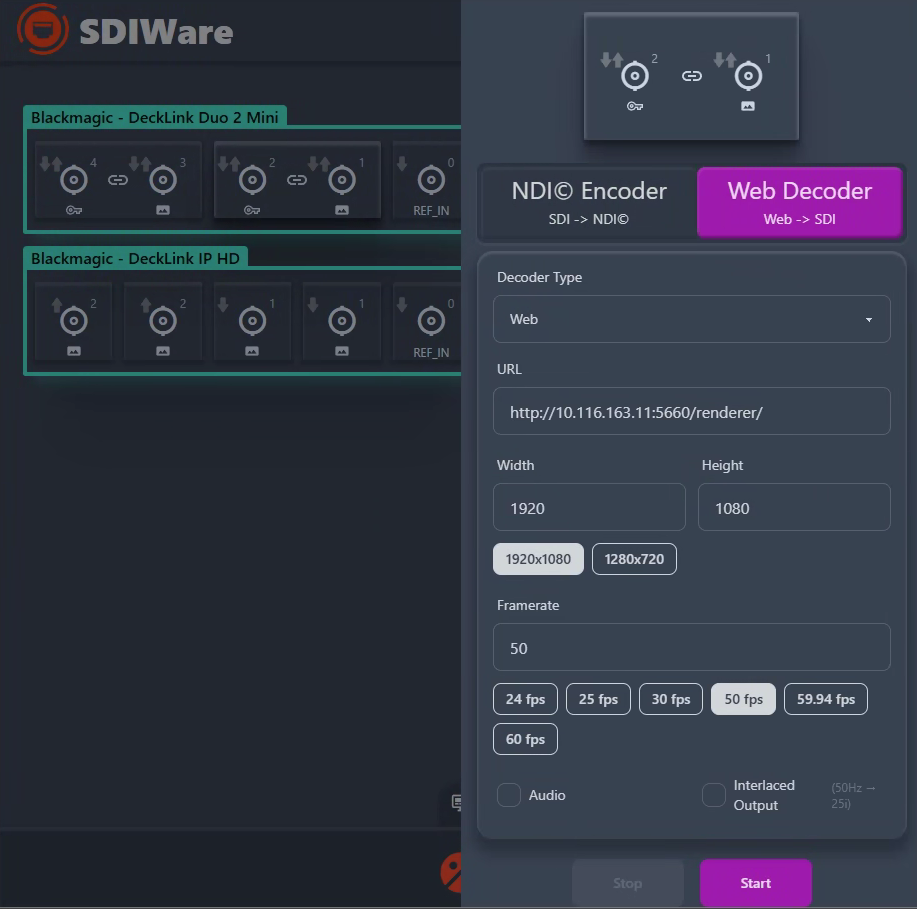Open the Decoder Type dropdown
Image resolution: width=917 pixels, height=909 pixels.
click(x=691, y=319)
